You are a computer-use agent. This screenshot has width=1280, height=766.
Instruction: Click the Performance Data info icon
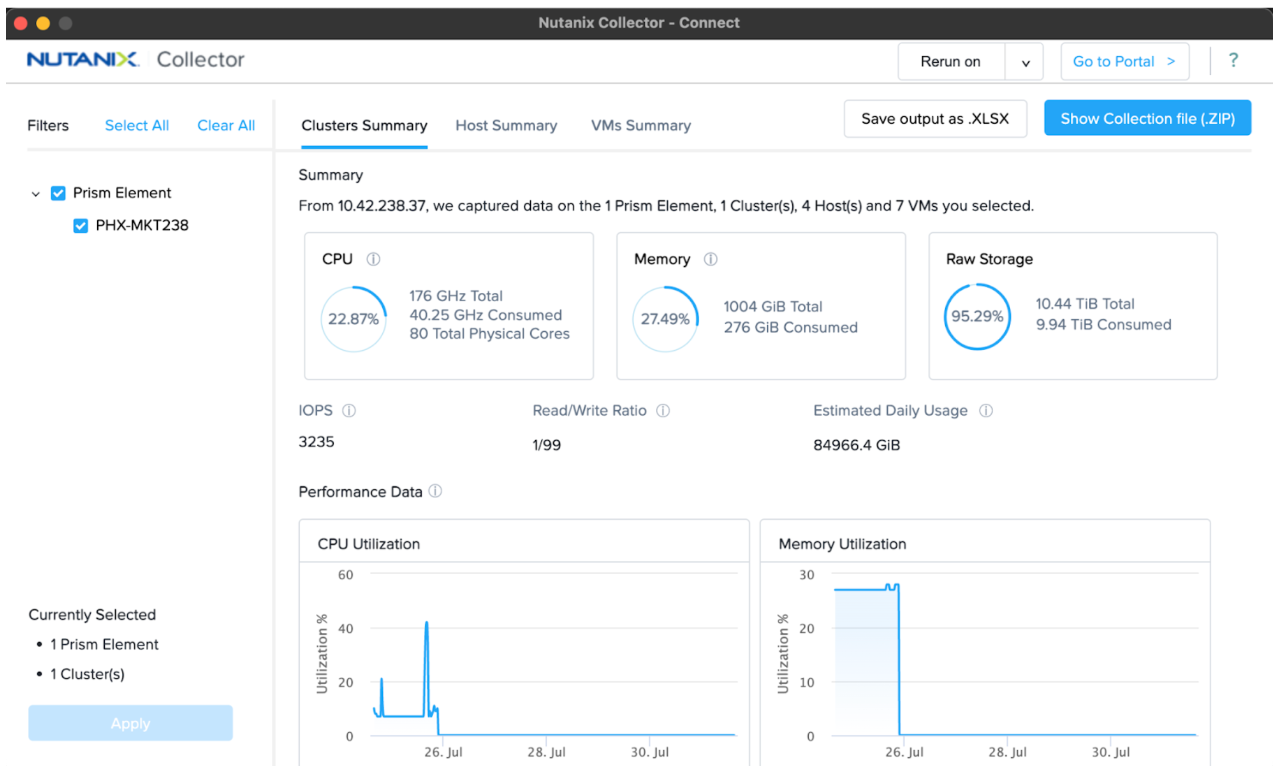pos(435,491)
